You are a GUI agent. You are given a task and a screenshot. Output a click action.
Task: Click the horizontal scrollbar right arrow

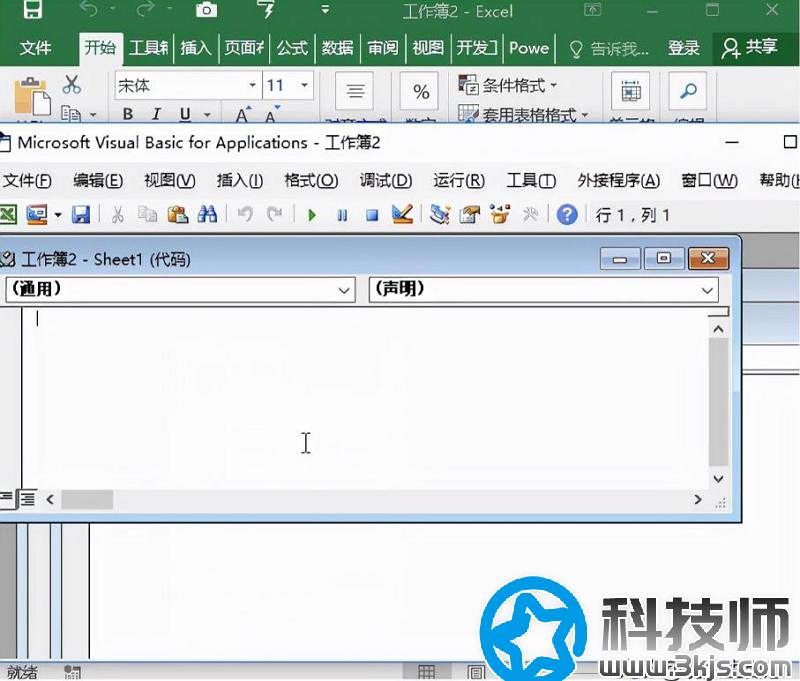[x=697, y=499]
